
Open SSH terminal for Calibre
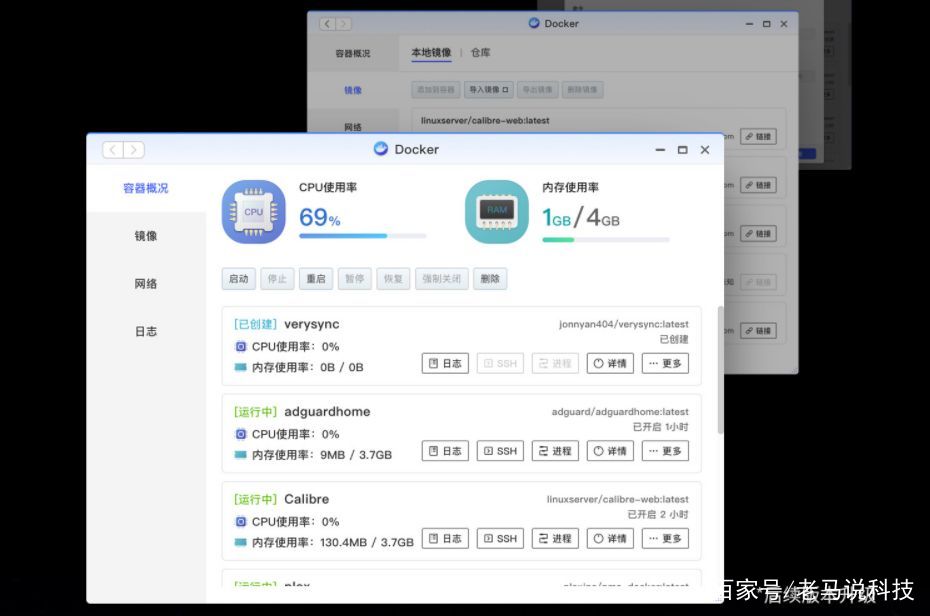point(501,538)
